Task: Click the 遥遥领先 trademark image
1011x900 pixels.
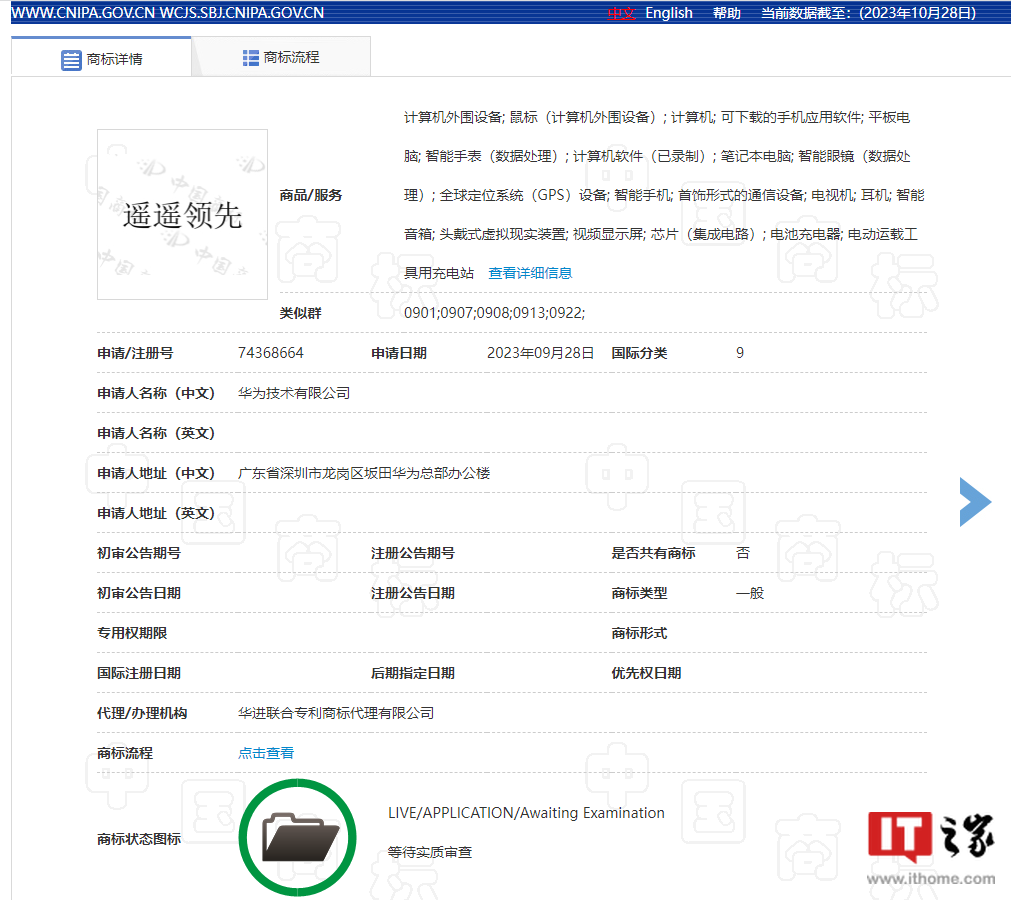Action: point(181,214)
